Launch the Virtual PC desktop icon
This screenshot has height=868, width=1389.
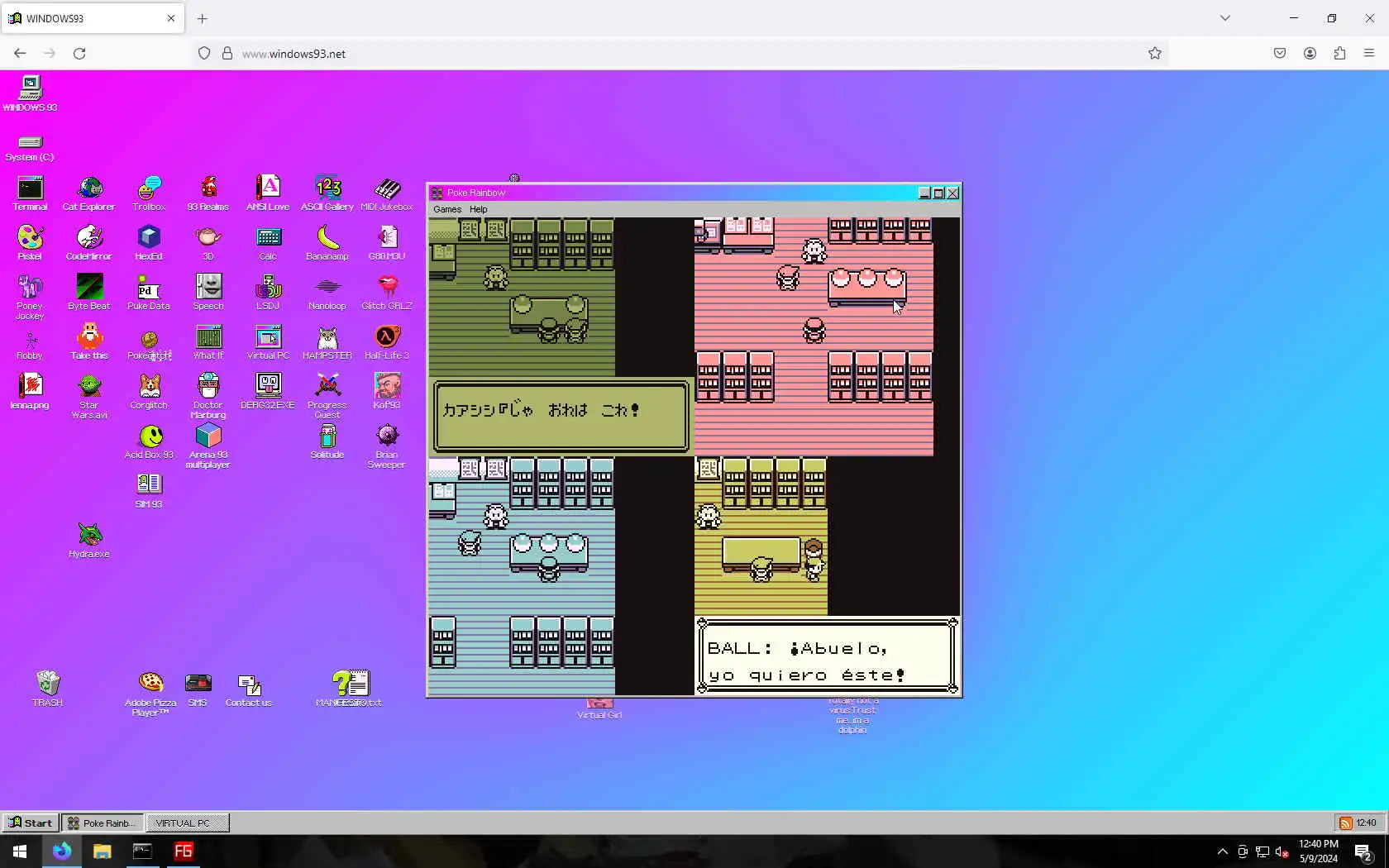coord(268,342)
